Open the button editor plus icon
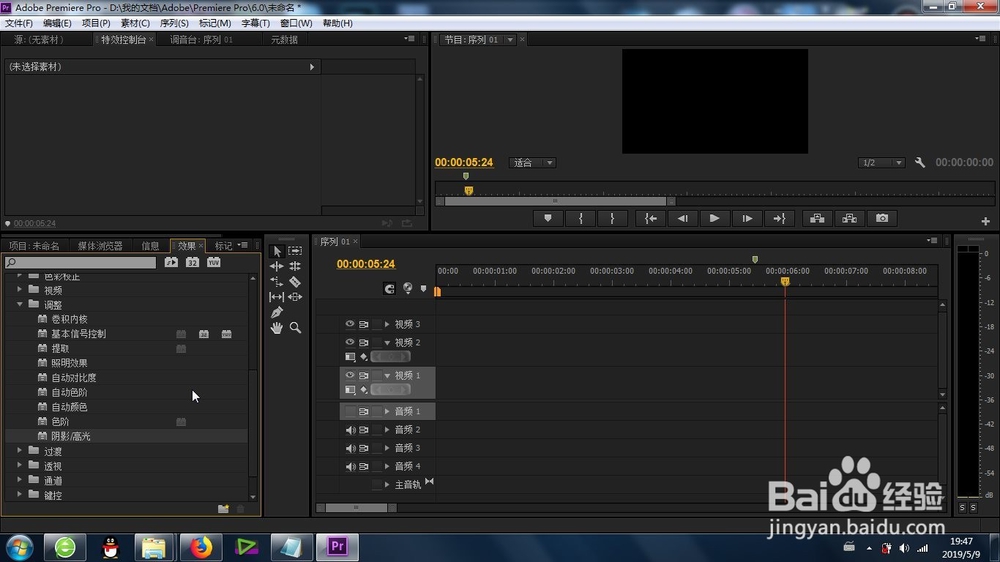 coord(985,221)
